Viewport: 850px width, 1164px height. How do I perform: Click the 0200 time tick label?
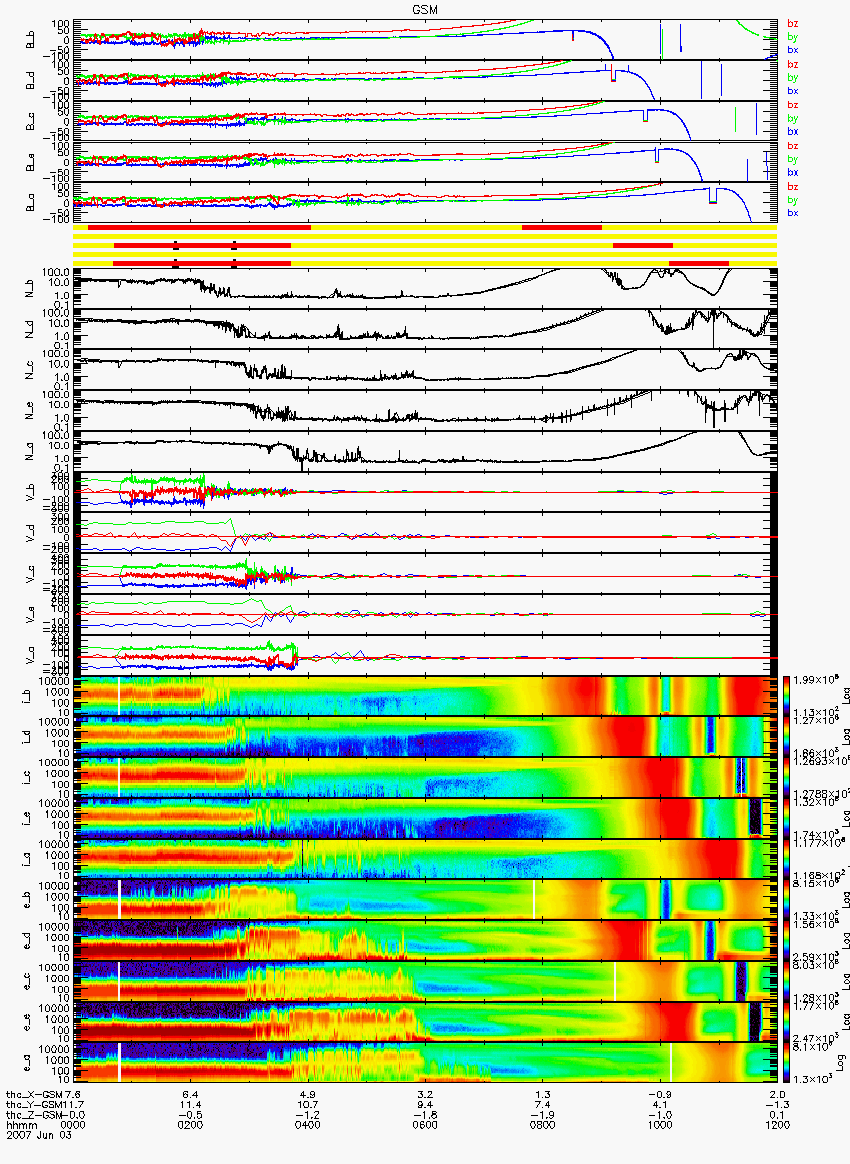(190, 1125)
